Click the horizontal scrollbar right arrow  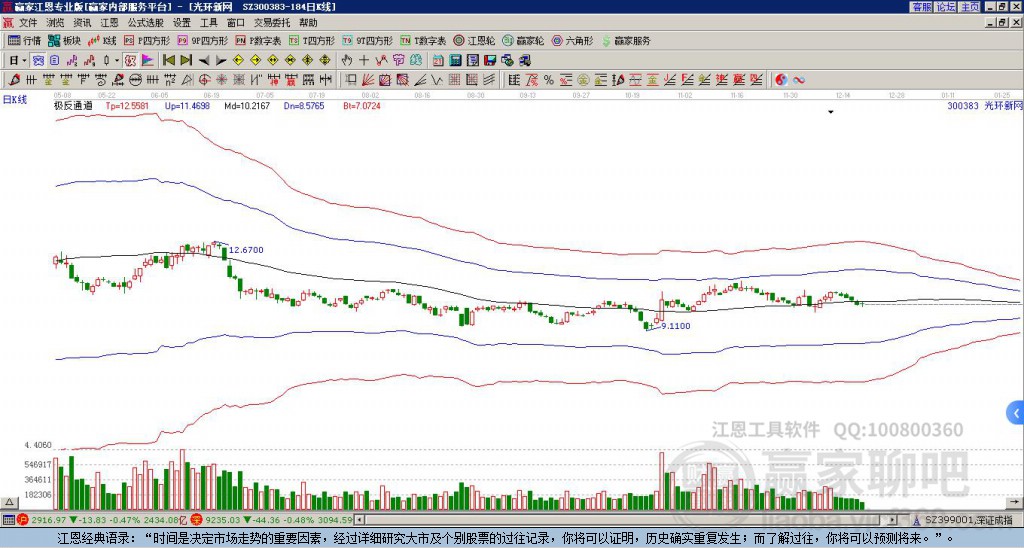tap(893, 520)
